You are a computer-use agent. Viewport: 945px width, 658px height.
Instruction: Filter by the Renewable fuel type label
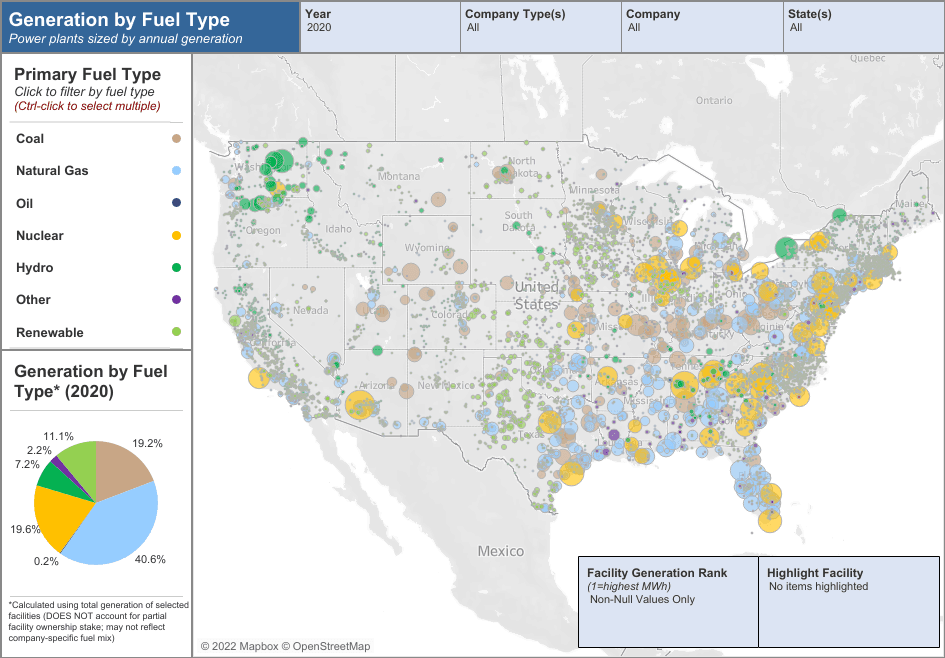[x=50, y=333]
